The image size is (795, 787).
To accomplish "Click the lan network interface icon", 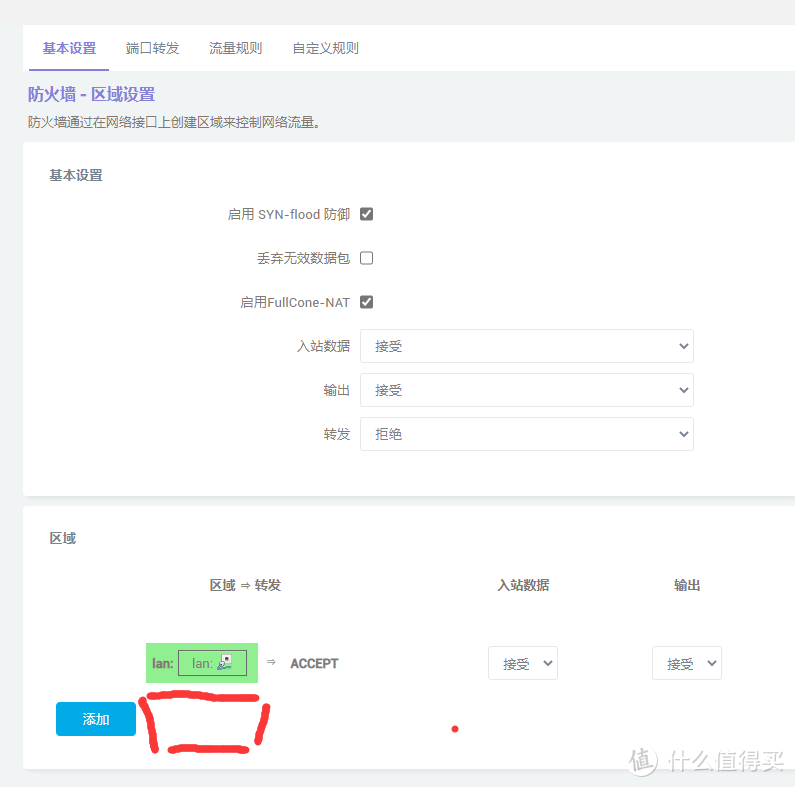I will pos(226,662).
